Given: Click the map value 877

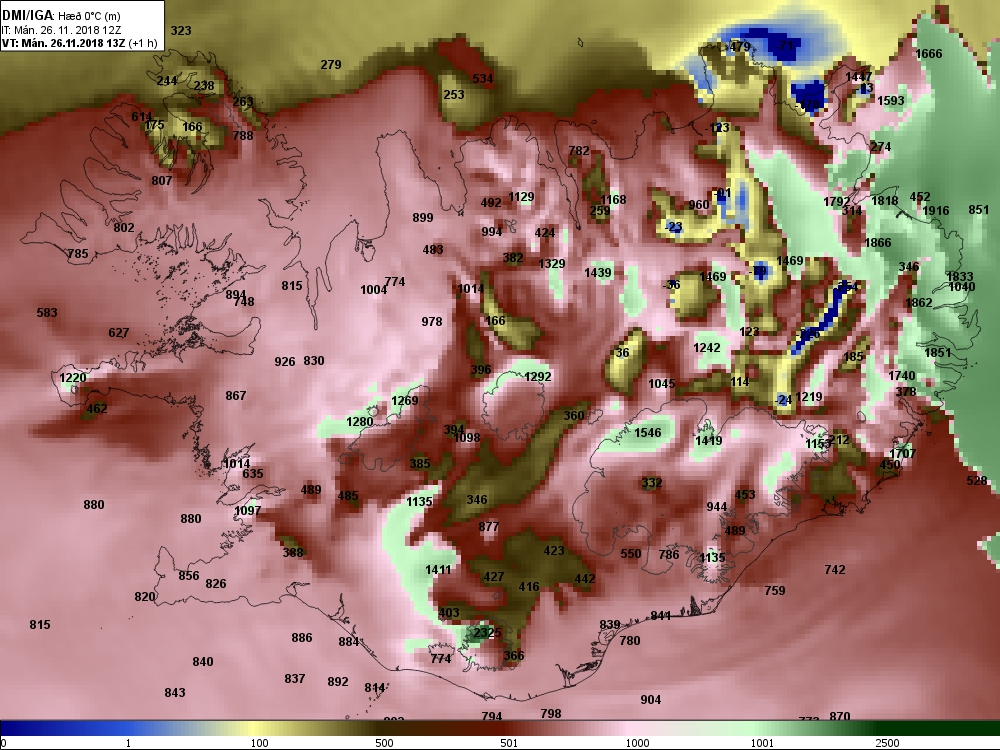Looking at the screenshot, I should tap(489, 527).
